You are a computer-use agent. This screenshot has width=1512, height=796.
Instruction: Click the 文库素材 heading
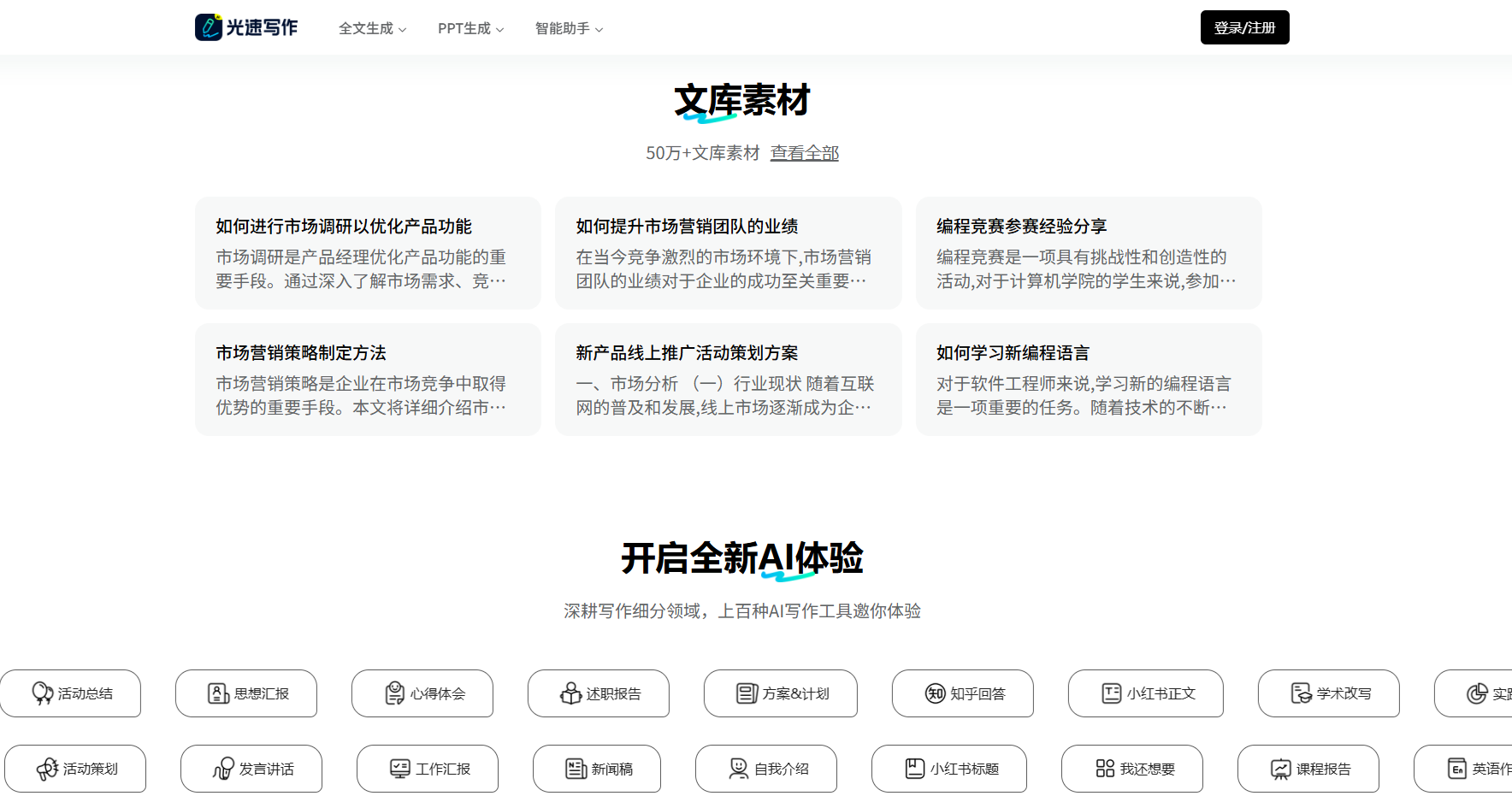click(742, 101)
